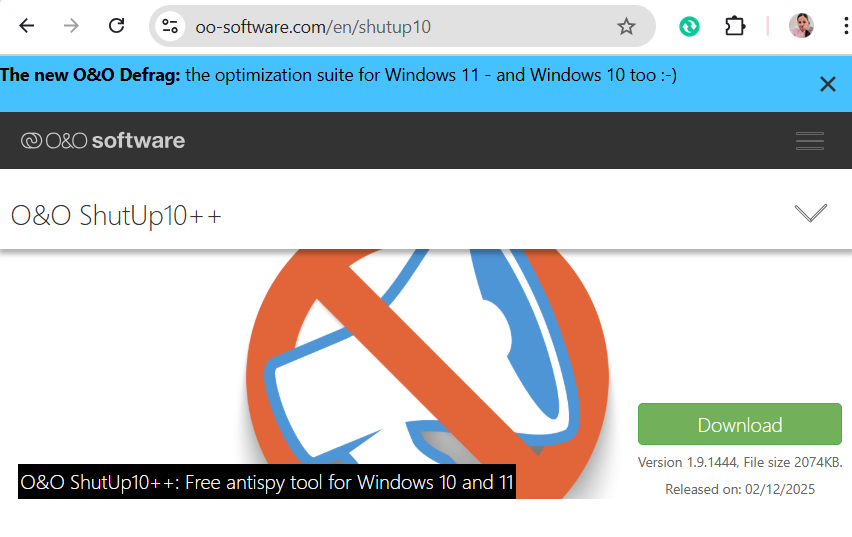
Task: Go to the O&O software logo homepage
Action: [103, 141]
